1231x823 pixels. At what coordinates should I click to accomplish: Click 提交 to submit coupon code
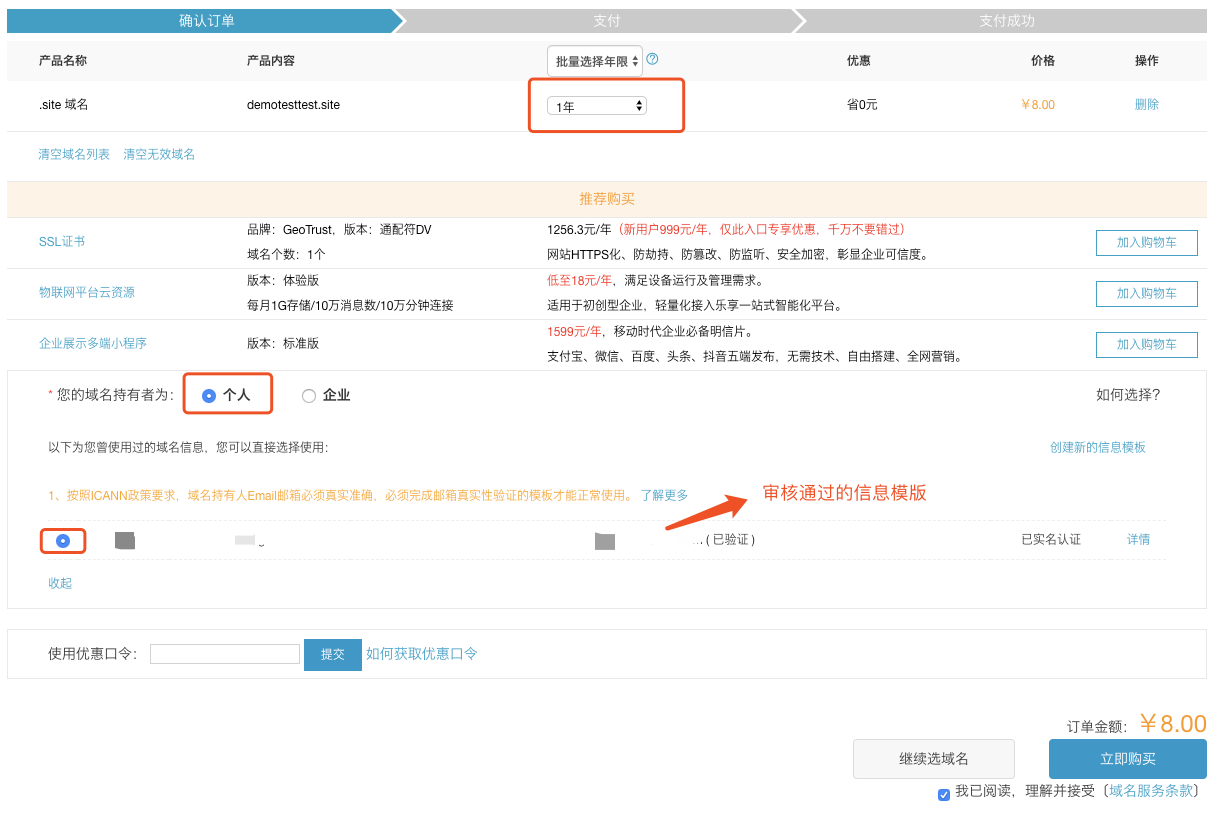coord(332,654)
